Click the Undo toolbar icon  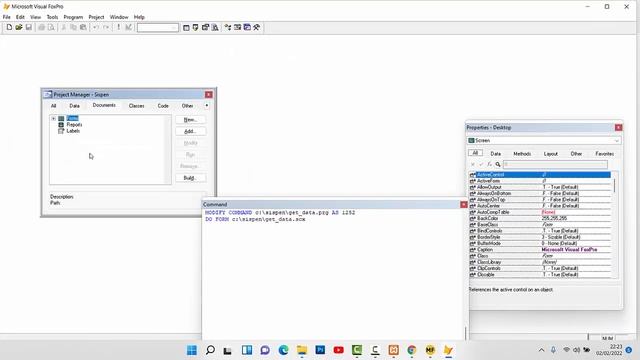(x=96, y=27)
